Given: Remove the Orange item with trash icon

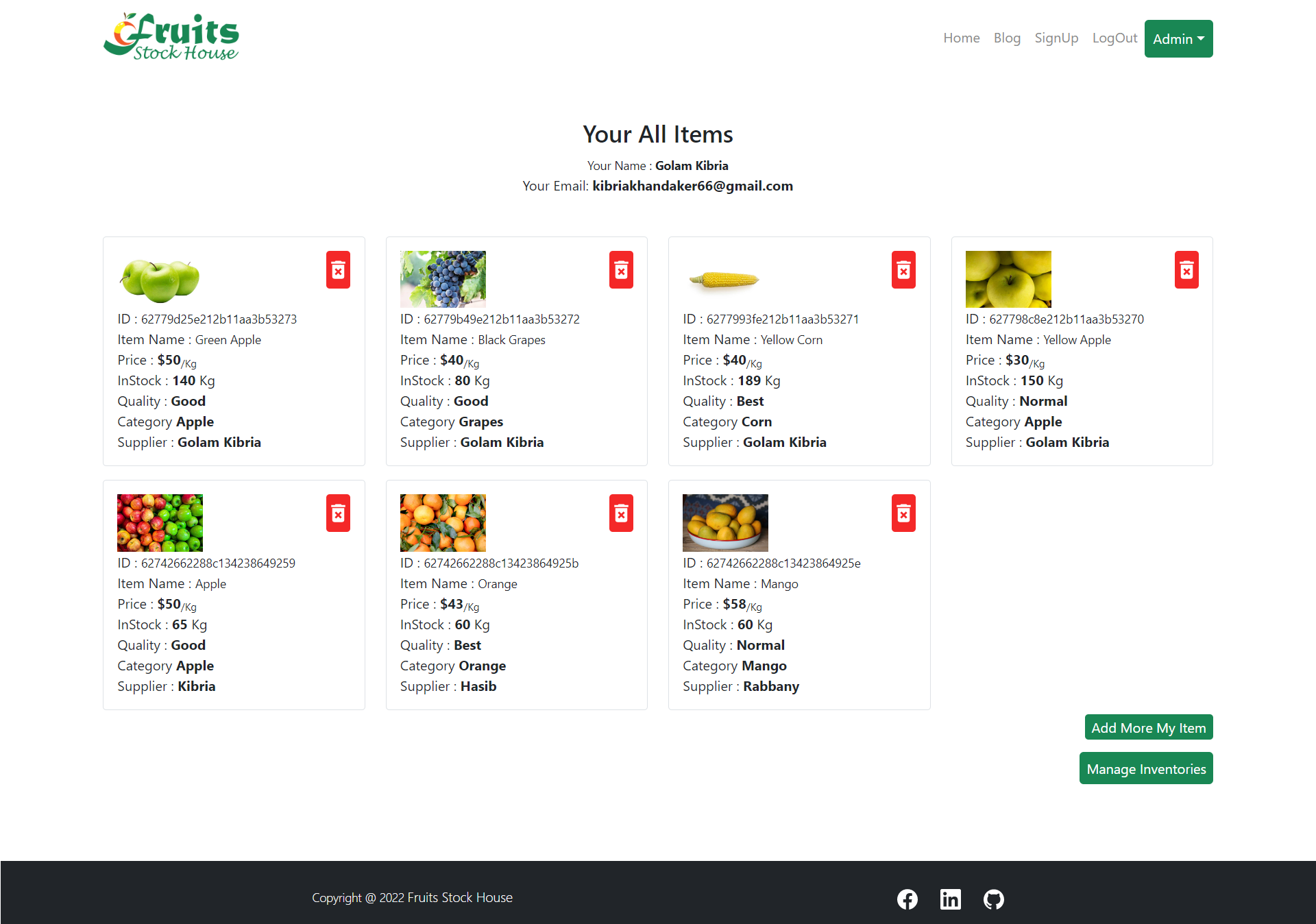Looking at the screenshot, I should pos(621,513).
